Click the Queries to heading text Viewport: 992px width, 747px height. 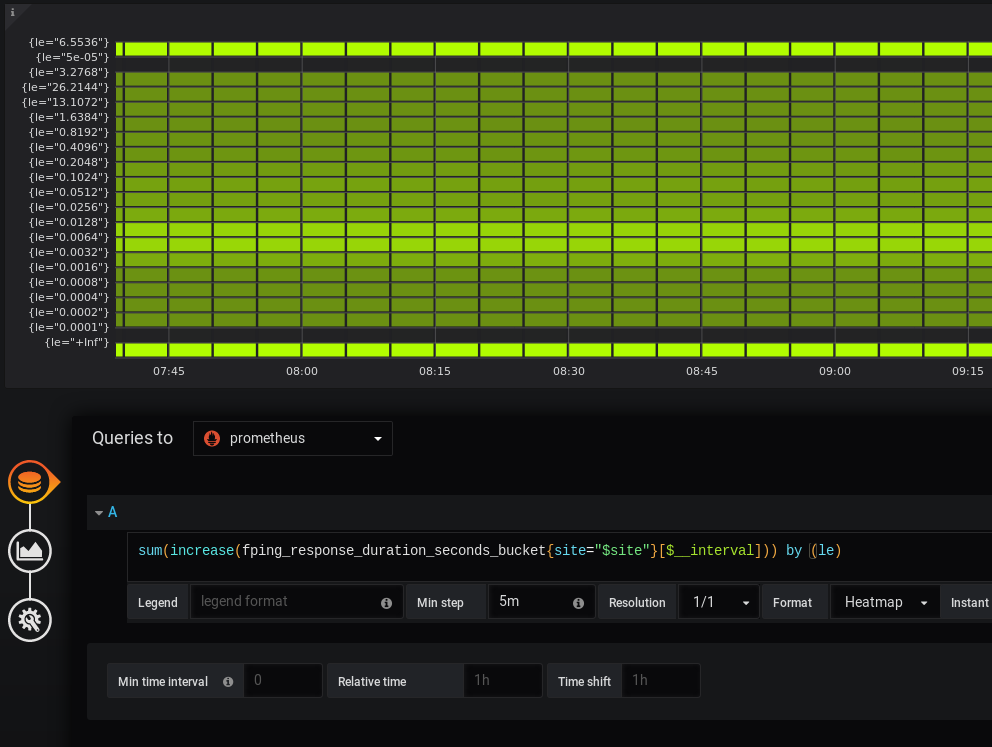132,438
